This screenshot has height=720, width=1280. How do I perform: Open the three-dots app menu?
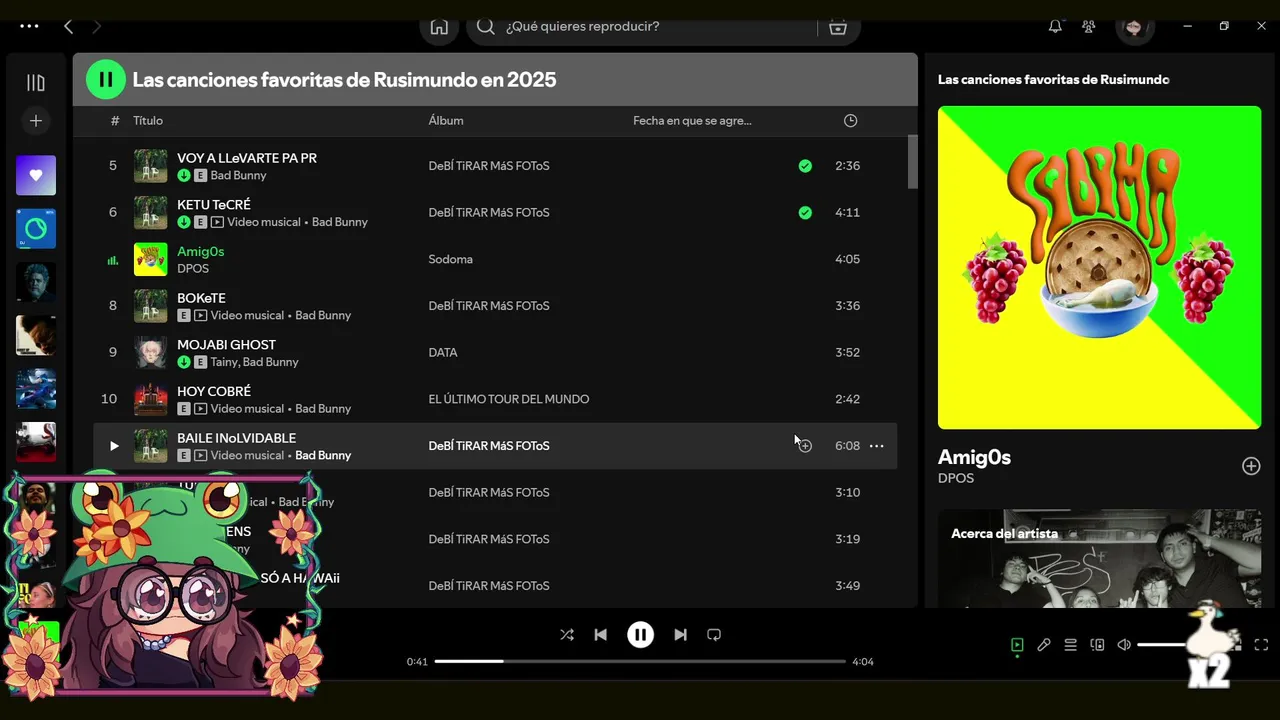[x=29, y=27]
